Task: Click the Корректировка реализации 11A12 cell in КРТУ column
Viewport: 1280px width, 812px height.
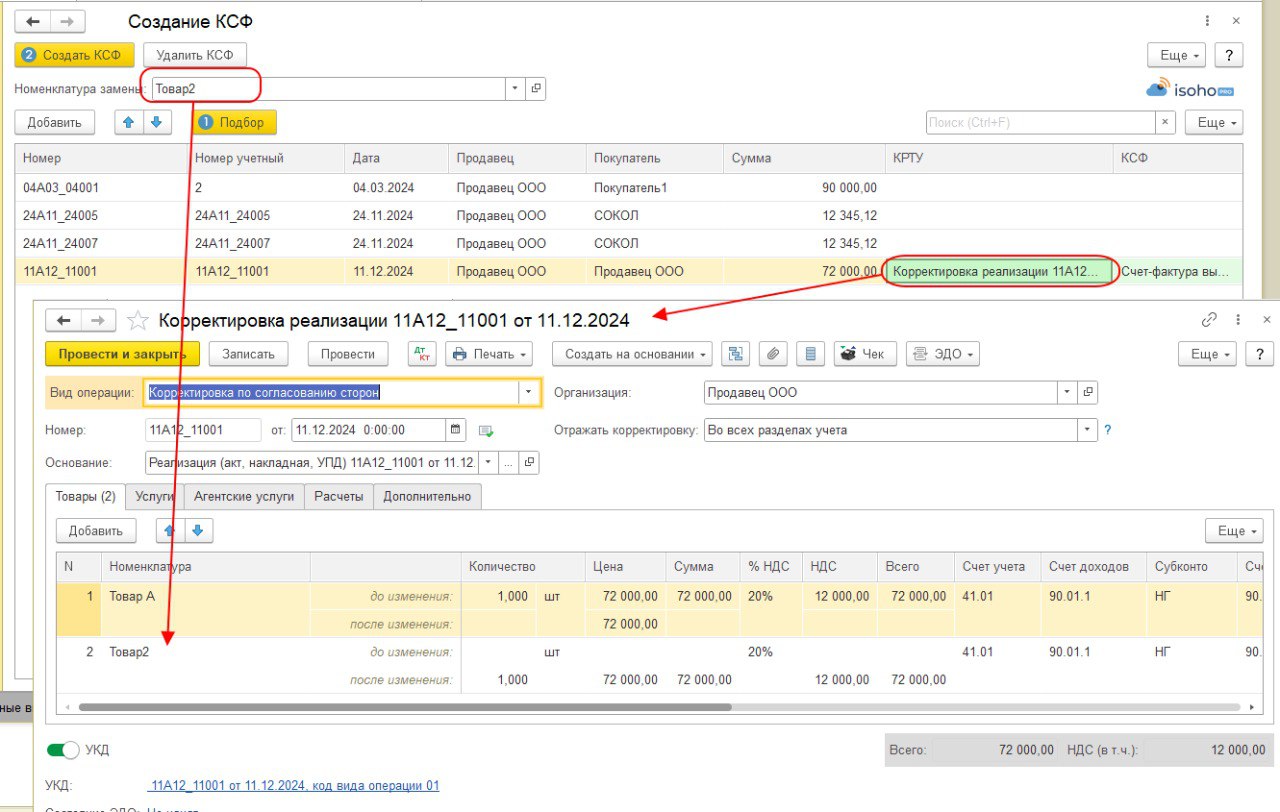Action: [x=1001, y=271]
